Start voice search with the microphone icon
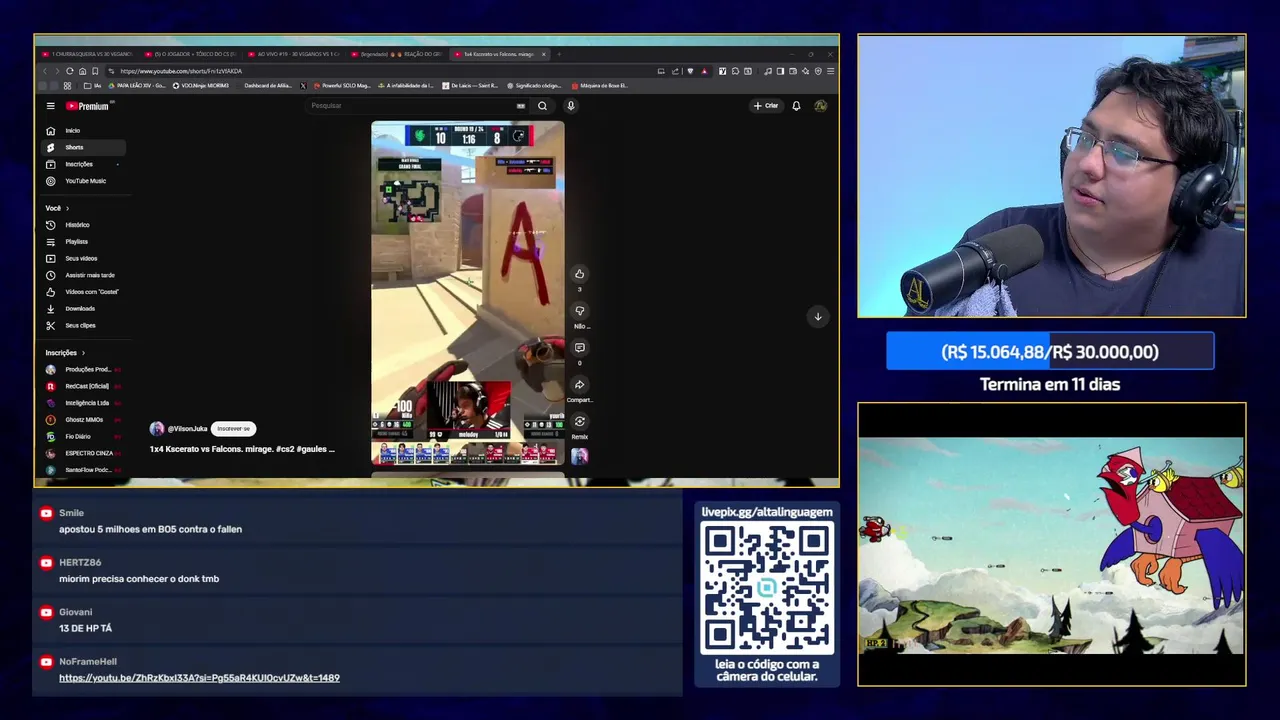This screenshot has height=720, width=1280. click(x=571, y=106)
